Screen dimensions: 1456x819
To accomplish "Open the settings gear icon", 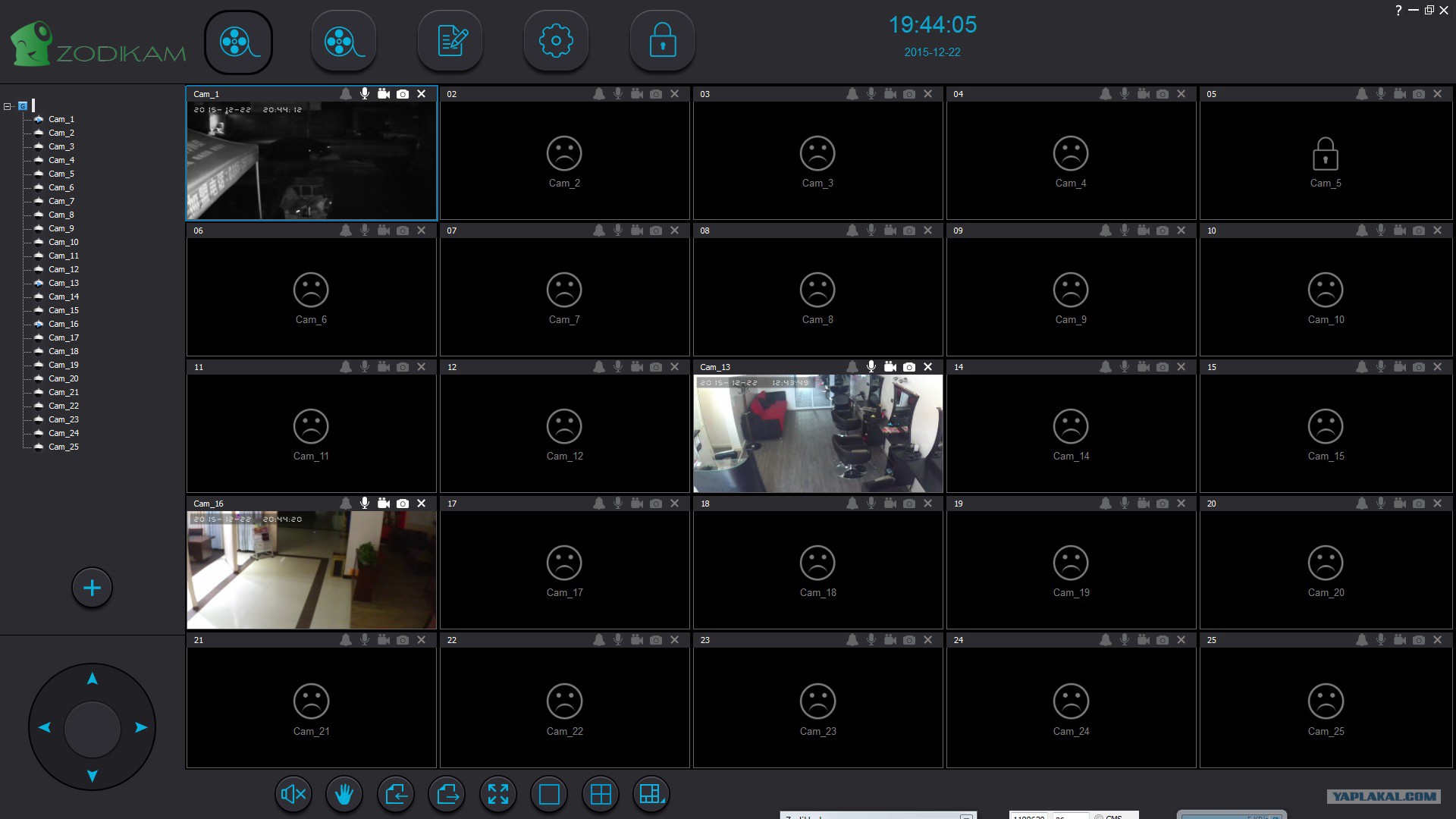I will (x=556, y=42).
